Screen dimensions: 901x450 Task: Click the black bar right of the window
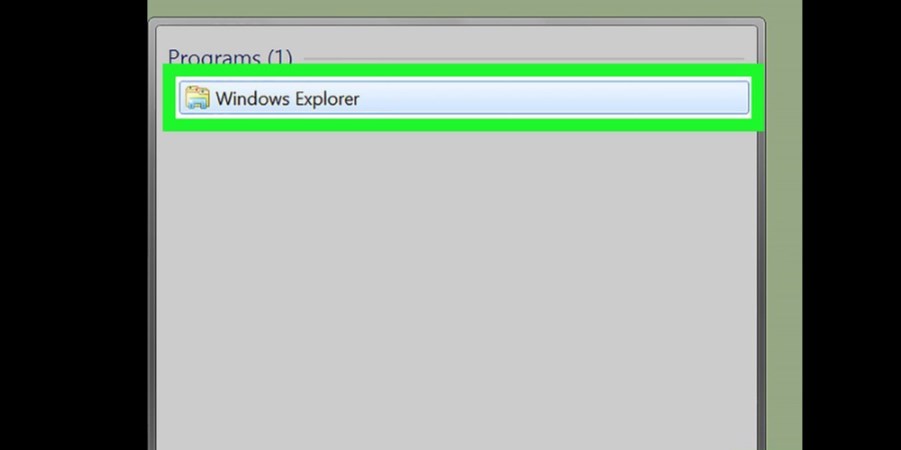coord(852,225)
